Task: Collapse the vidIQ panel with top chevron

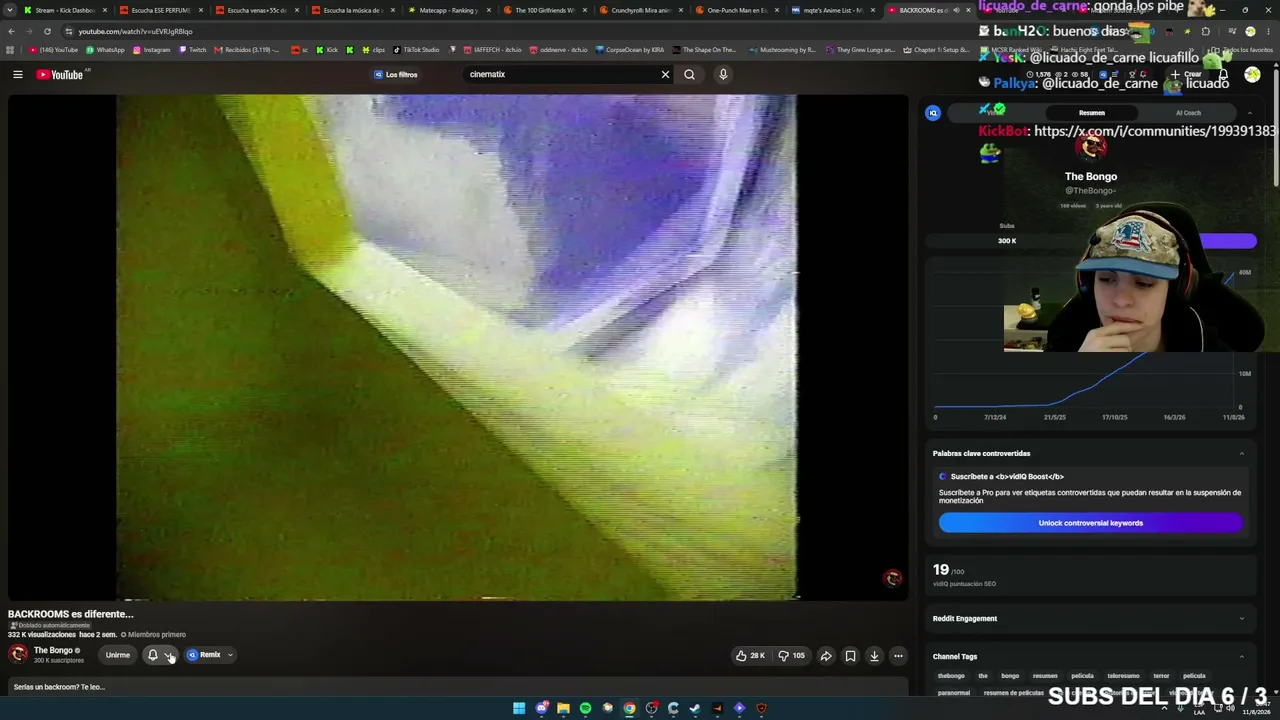Action: (x=1249, y=113)
